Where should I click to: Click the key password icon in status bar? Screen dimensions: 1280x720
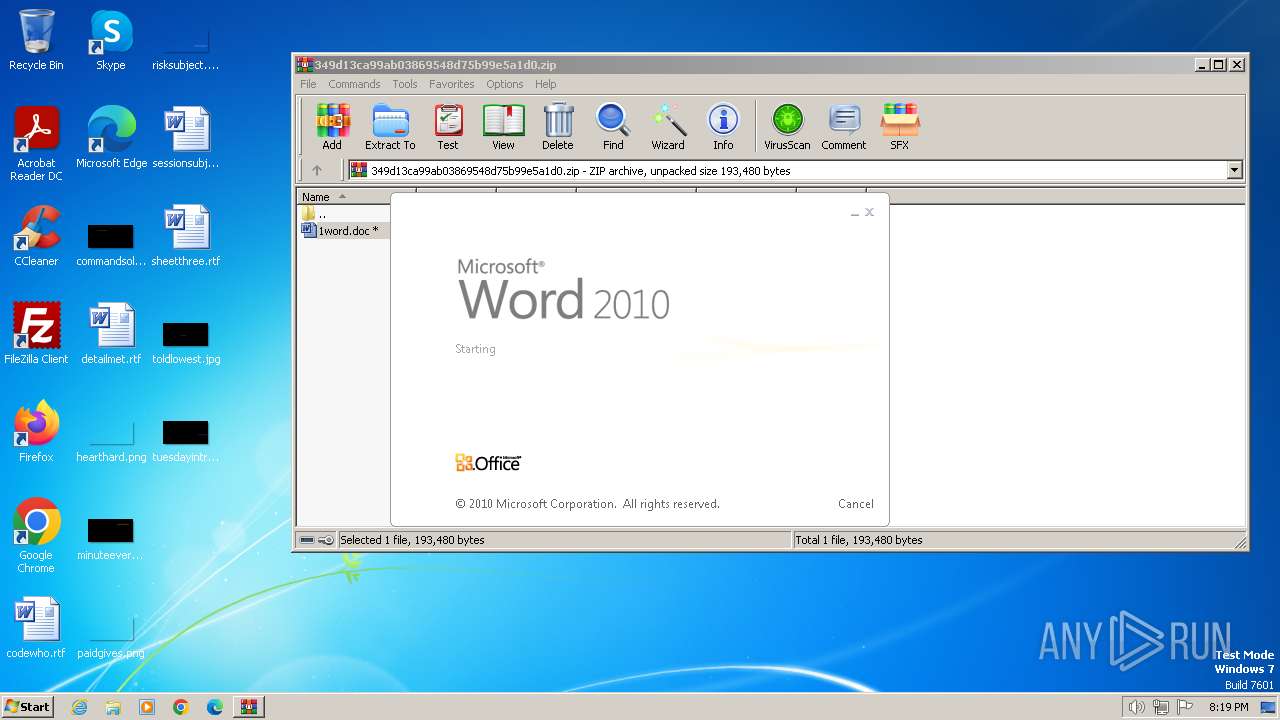326,540
